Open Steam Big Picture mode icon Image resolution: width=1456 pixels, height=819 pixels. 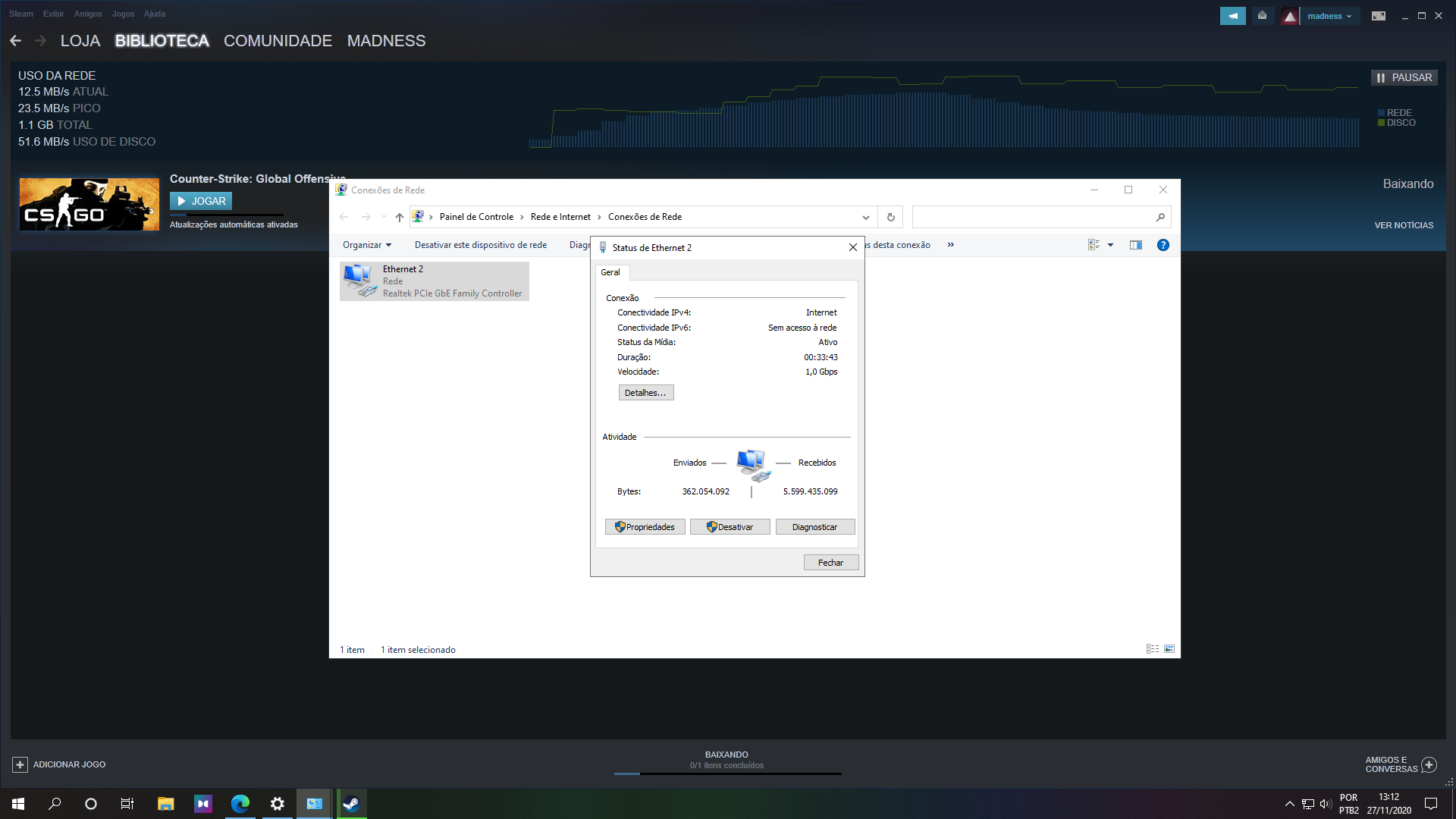(x=1379, y=16)
